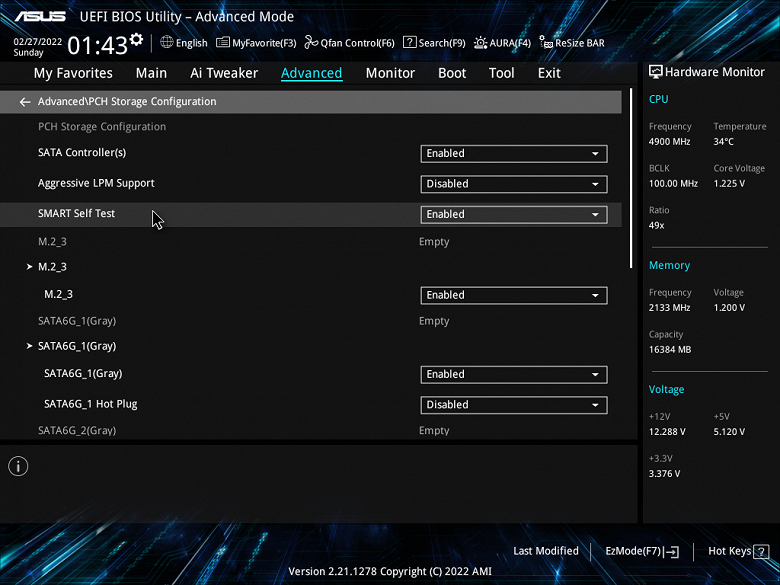Open Qfan Control(F6) fan icon
Image resolution: width=780 pixels, height=585 pixels.
(311, 43)
